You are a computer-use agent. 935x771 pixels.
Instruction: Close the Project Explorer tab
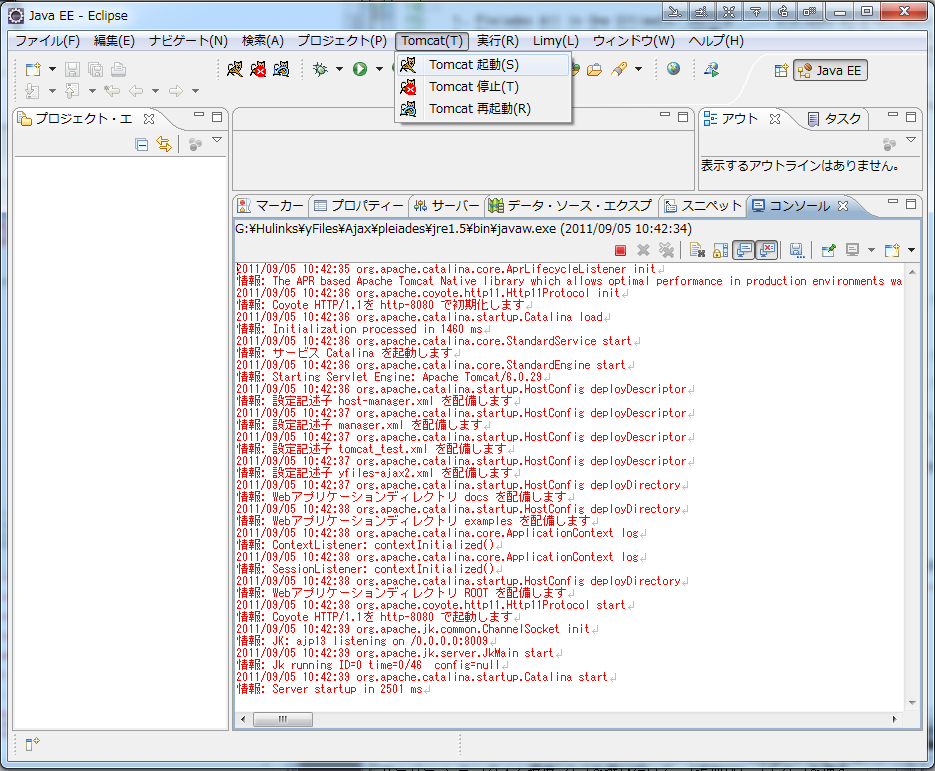[149, 119]
